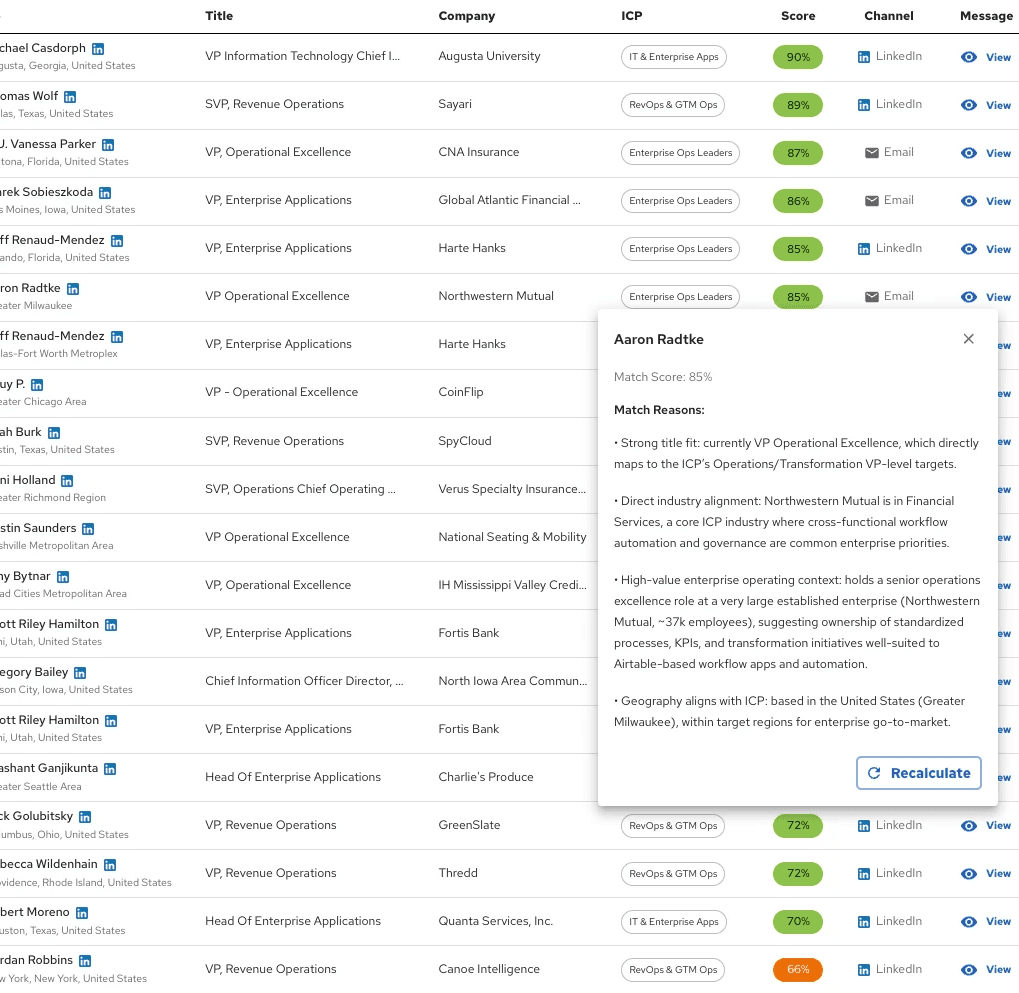Click LinkedIn channel icon for Canoe Intelligence row

click(864, 970)
